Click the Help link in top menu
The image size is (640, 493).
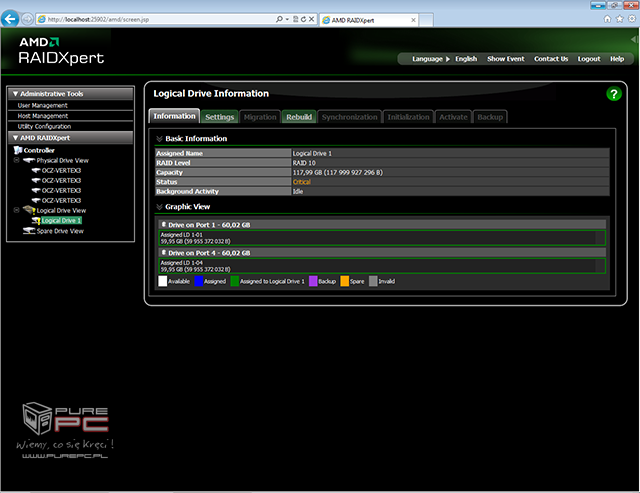[617, 59]
